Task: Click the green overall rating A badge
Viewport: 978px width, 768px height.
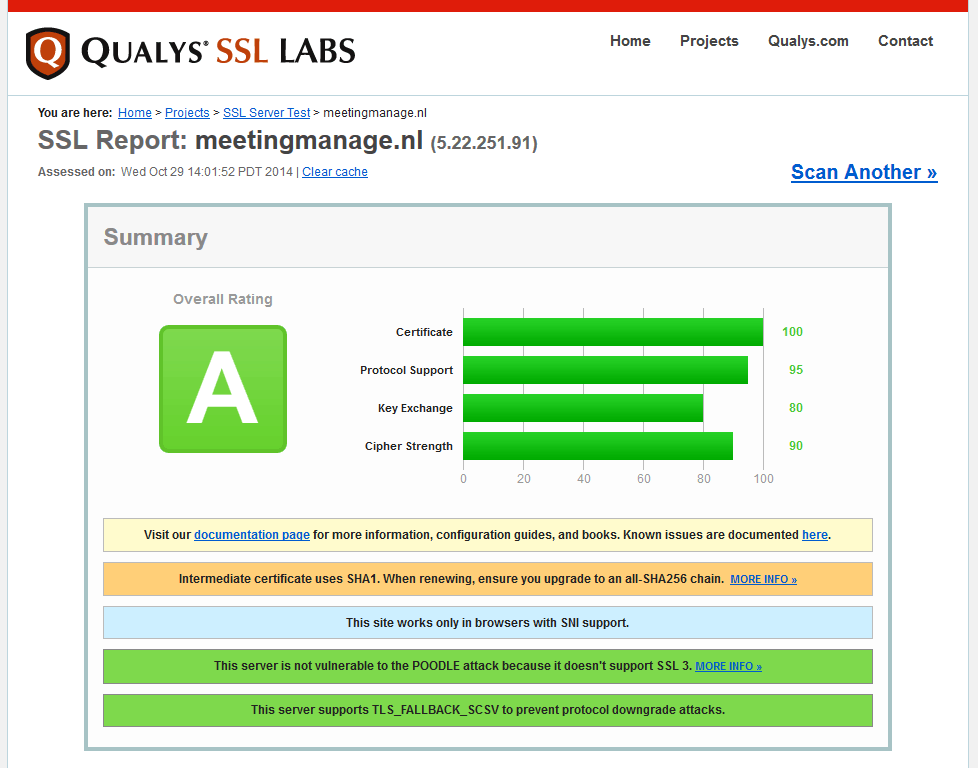Action: pyautogui.click(x=223, y=389)
